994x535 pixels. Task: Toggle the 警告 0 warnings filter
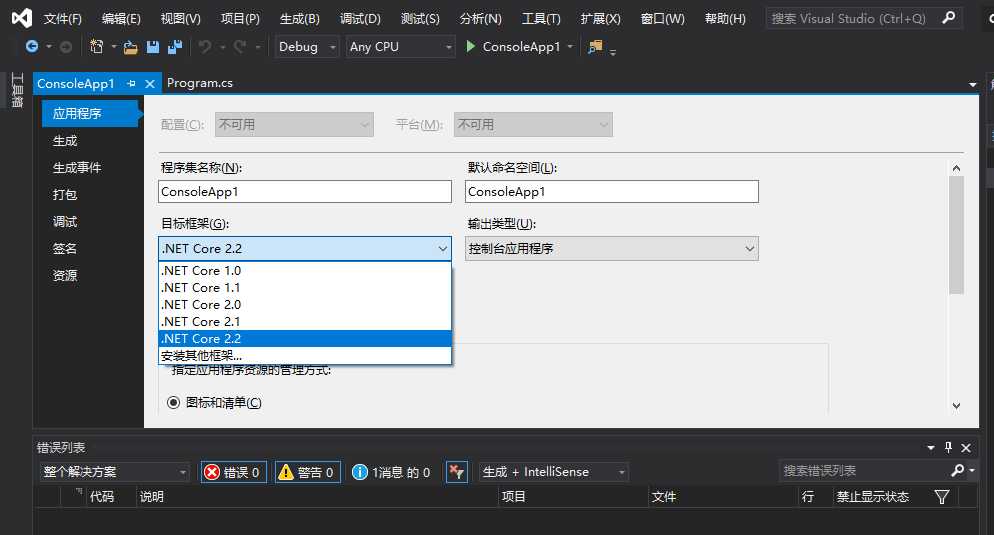pos(307,472)
